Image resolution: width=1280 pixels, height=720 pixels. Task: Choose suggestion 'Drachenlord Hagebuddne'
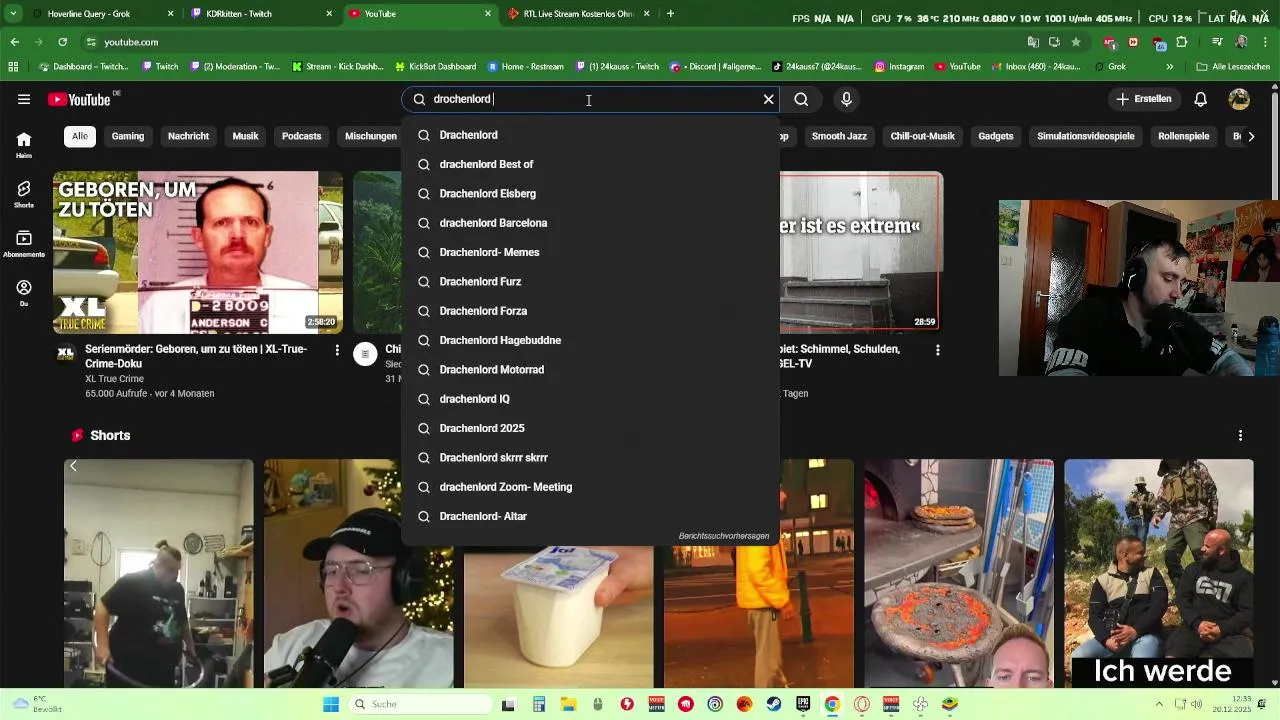590,340
